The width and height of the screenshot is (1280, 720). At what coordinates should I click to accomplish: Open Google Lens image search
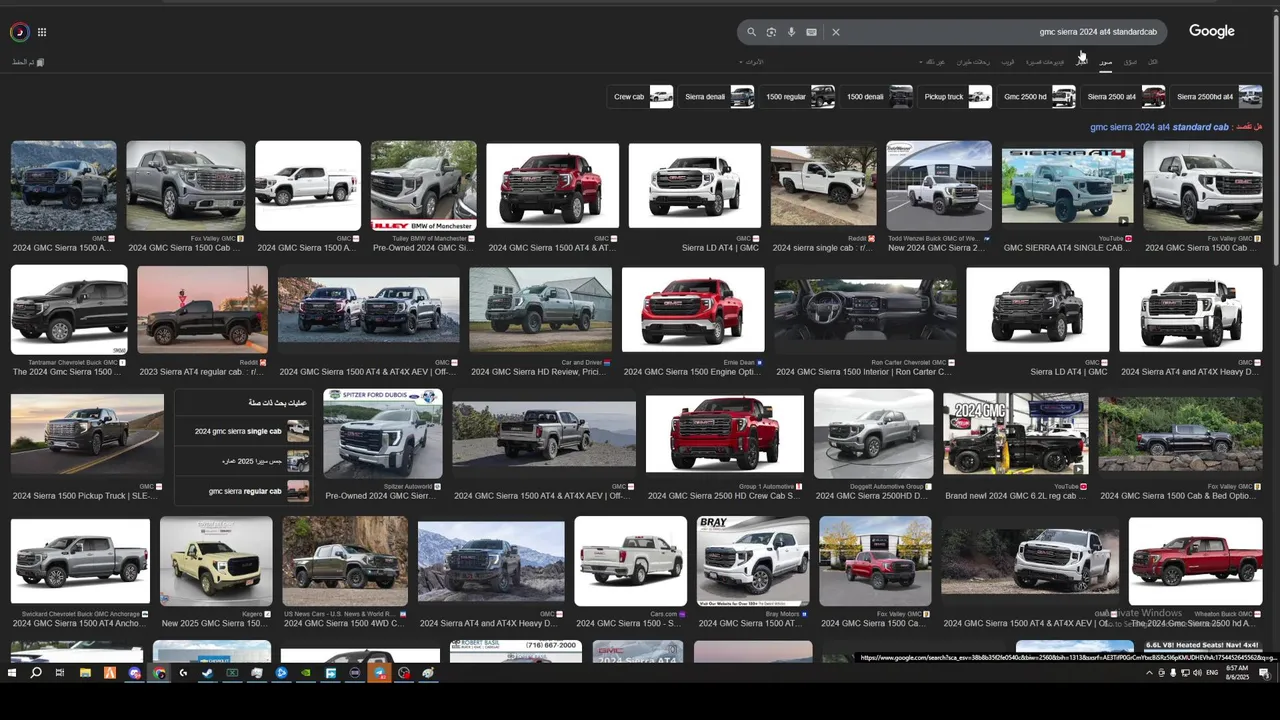[x=771, y=32]
